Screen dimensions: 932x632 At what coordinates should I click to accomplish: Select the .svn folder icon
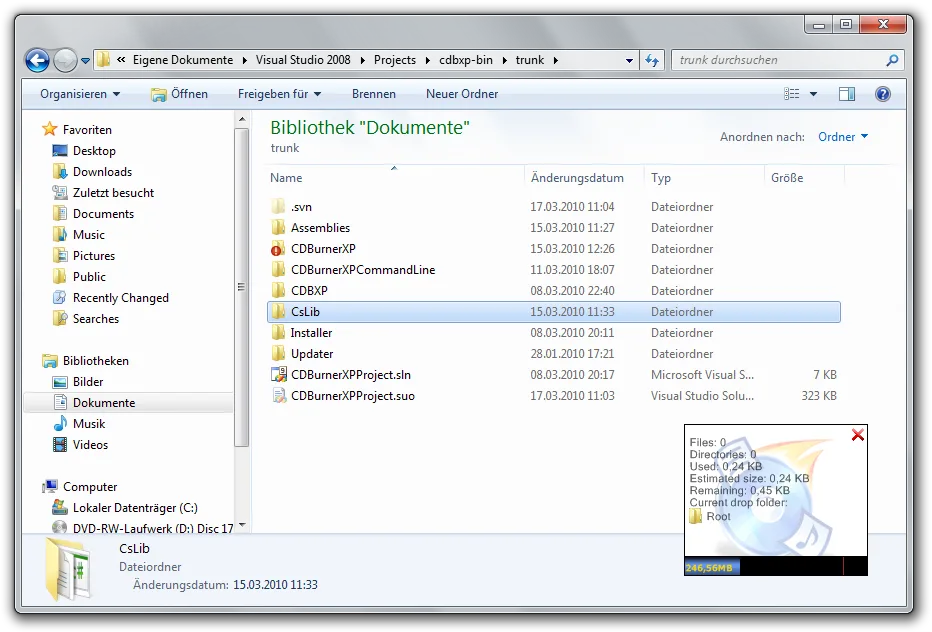[278, 207]
